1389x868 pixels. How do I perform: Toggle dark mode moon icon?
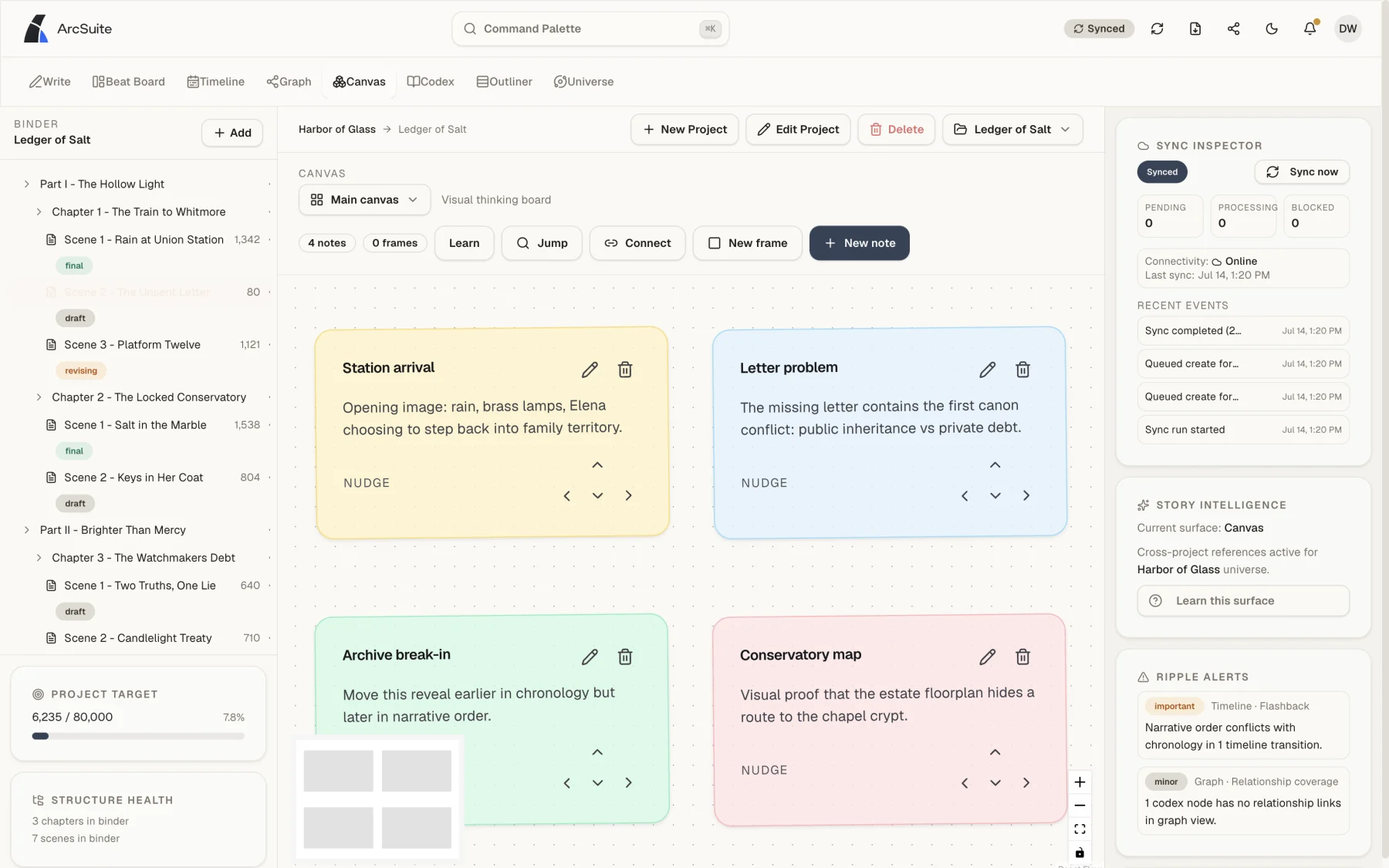(x=1272, y=29)
